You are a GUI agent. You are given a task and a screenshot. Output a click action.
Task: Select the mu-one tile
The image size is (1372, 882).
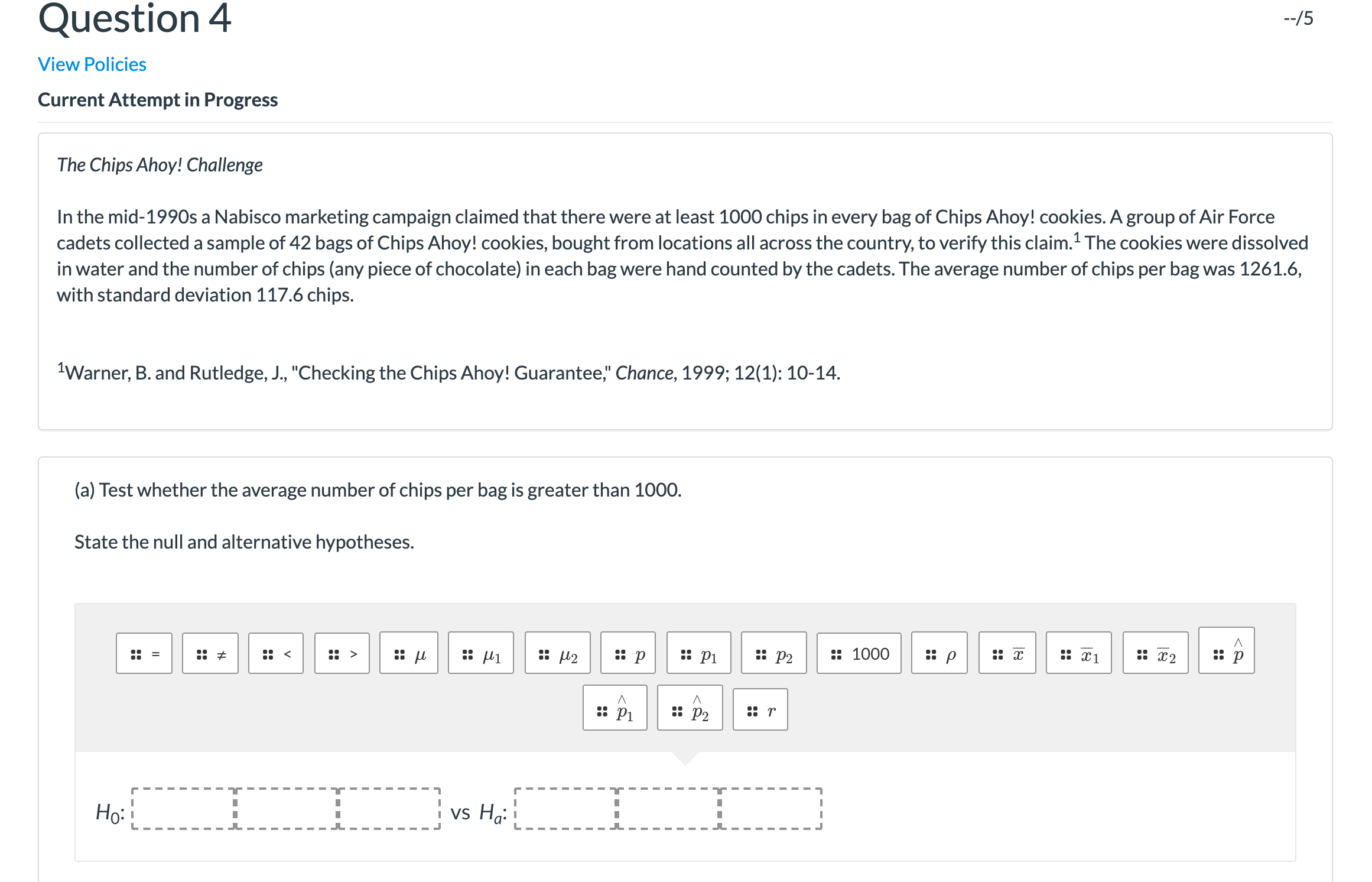coord(481,653)
